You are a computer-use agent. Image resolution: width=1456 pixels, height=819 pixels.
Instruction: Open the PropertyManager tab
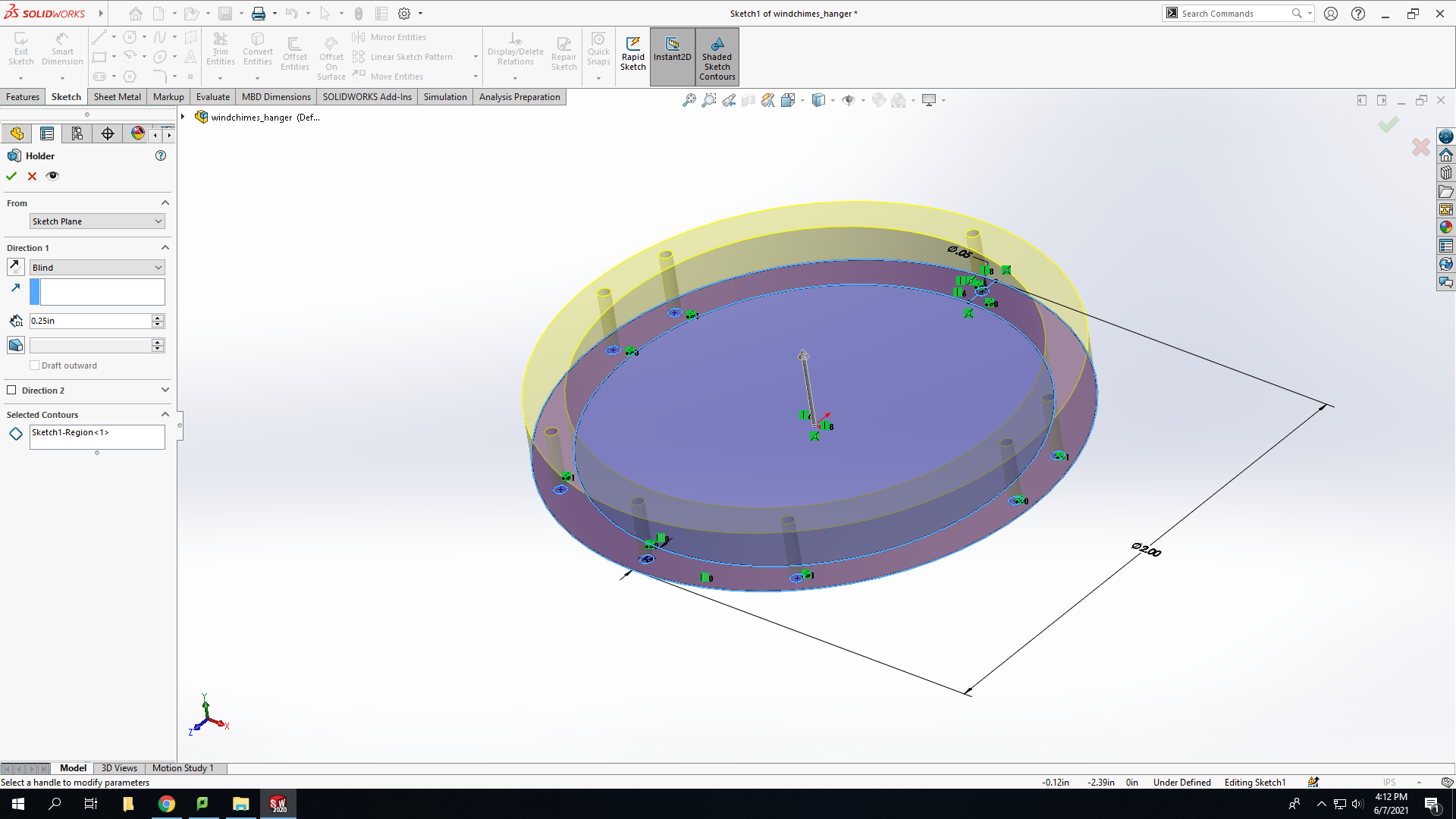(47, 133)
